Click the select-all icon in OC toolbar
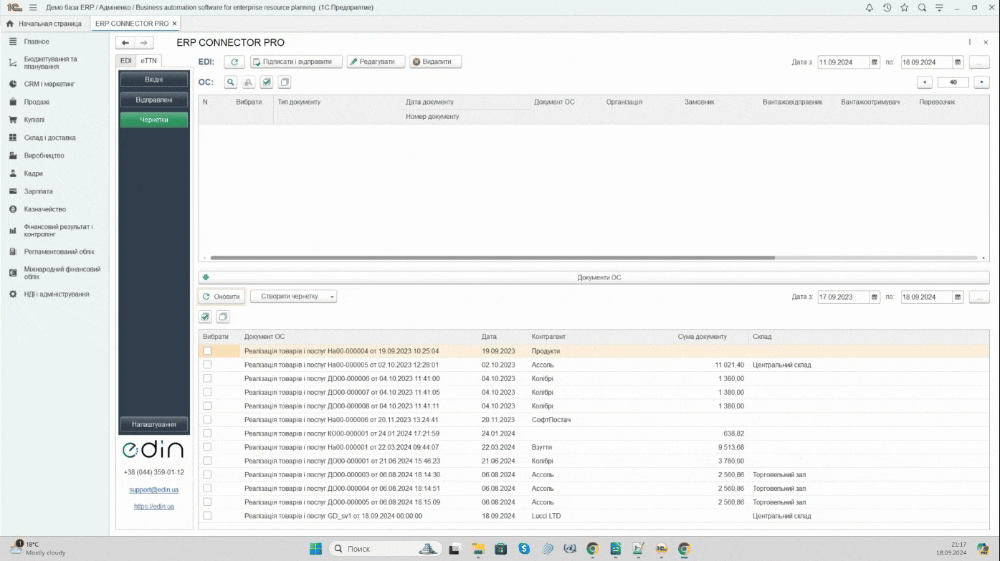The height and width of the screenshot is (561, 1000). pyautogui.click(x=267, y=83)
